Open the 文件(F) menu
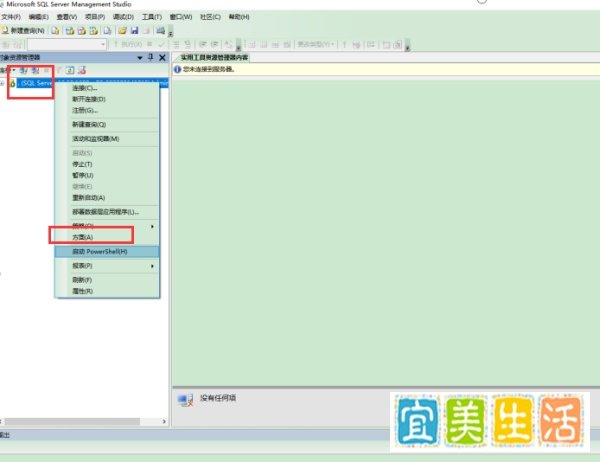Image resolution: width=600 pixels, height=462 pixels. click(x=11, y=17)
